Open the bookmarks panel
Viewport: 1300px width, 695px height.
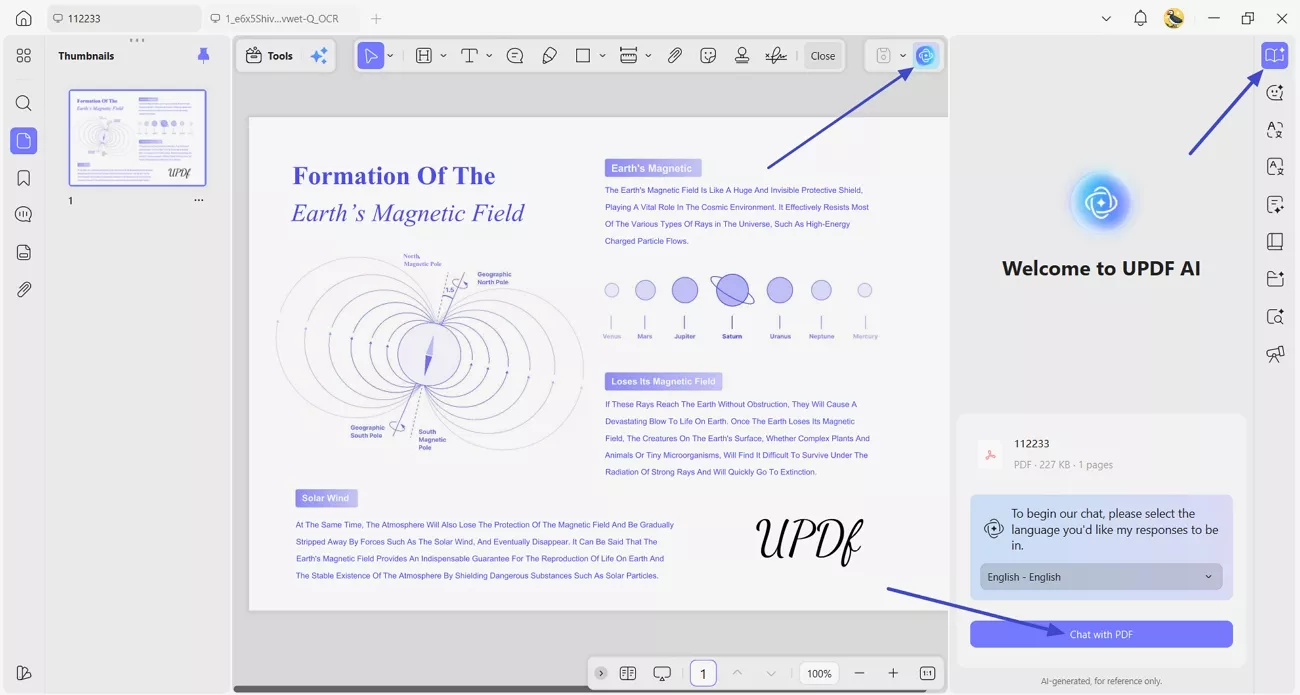(24, 178)
